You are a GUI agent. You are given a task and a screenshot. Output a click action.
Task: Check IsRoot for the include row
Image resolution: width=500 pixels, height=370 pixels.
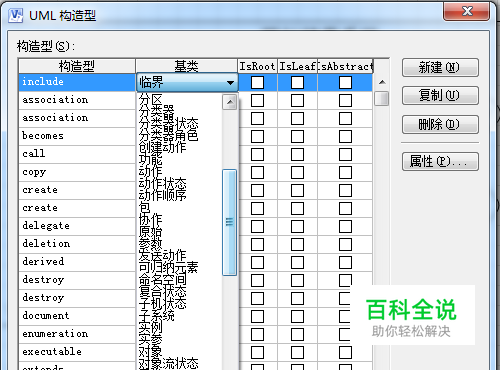[x=257, y=82]
